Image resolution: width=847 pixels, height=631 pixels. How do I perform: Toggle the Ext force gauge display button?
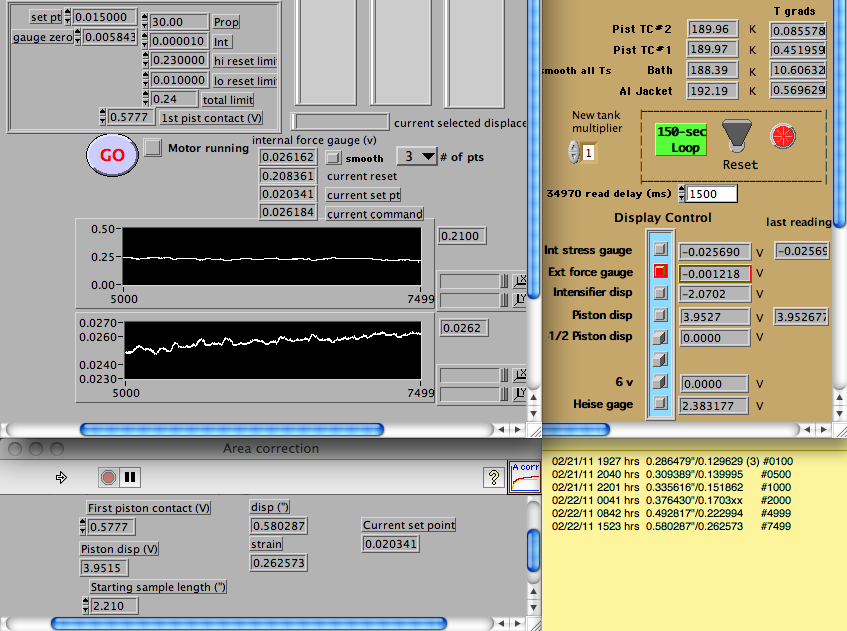(x=660, y=271)
